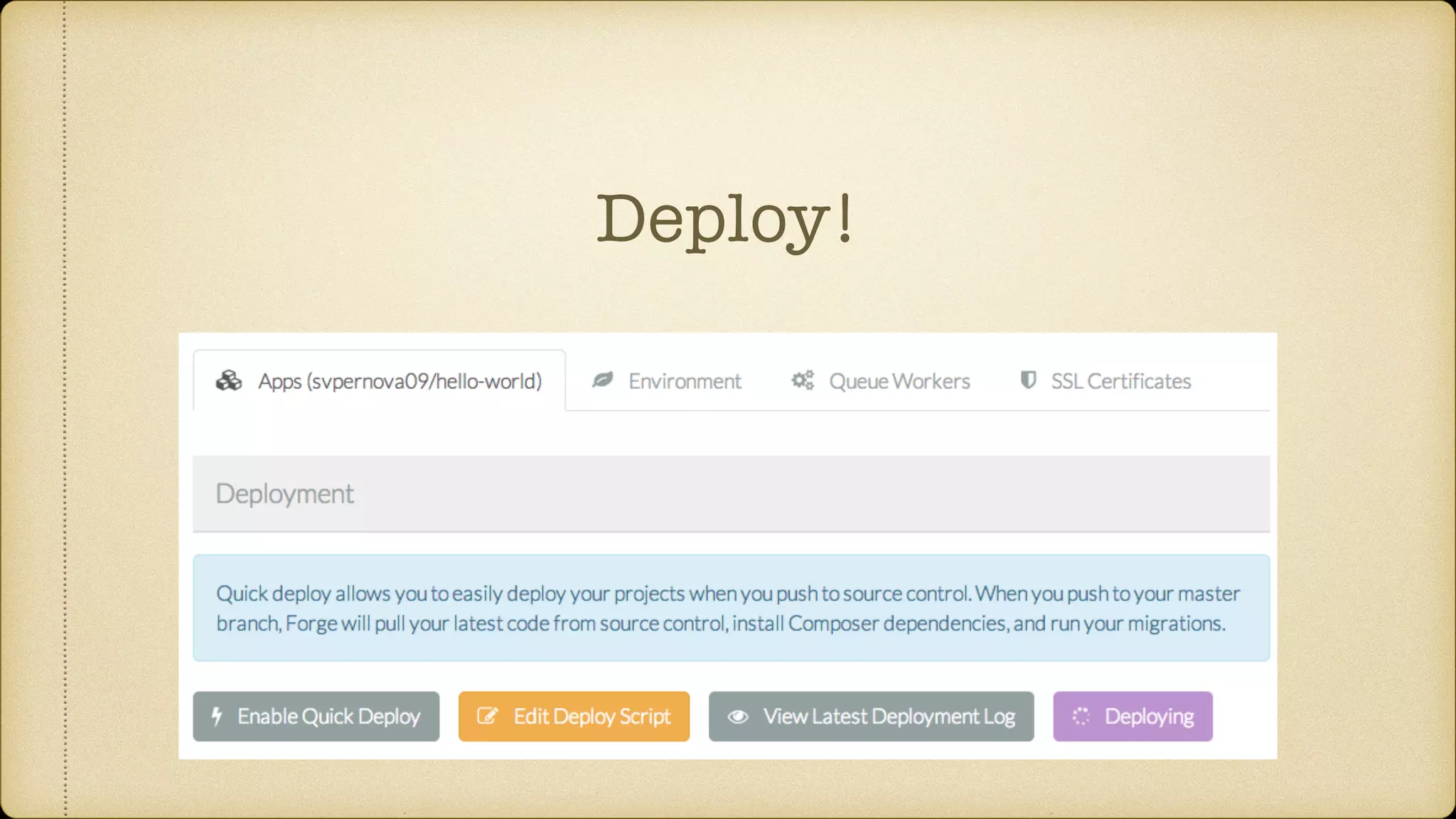Go to the SSL Certificates tab

(x=1106, y=381)
